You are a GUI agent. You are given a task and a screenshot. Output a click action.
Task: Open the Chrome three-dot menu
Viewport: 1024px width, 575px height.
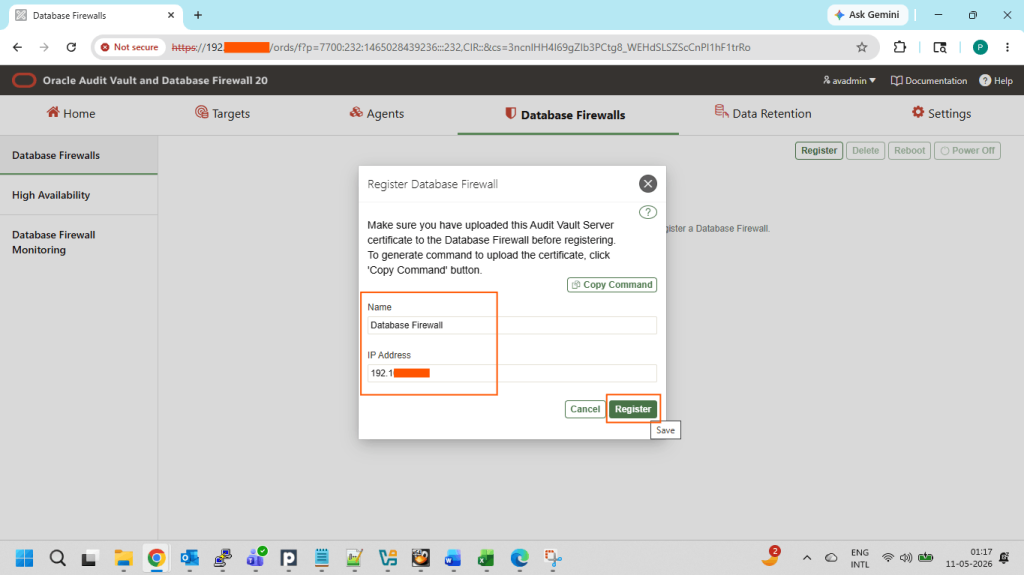pos(1008,47)
